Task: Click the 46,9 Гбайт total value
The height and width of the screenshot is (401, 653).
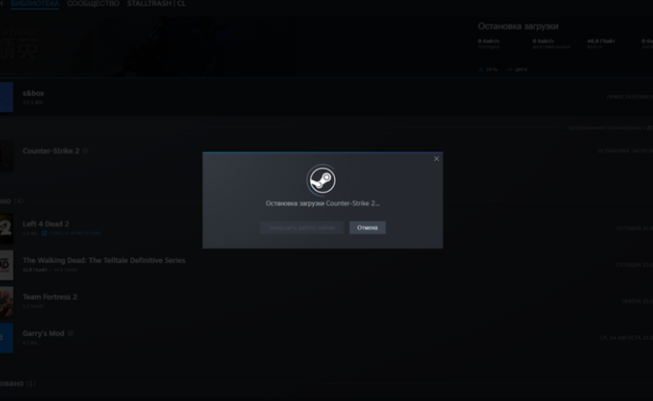Action: coord(601,41)
